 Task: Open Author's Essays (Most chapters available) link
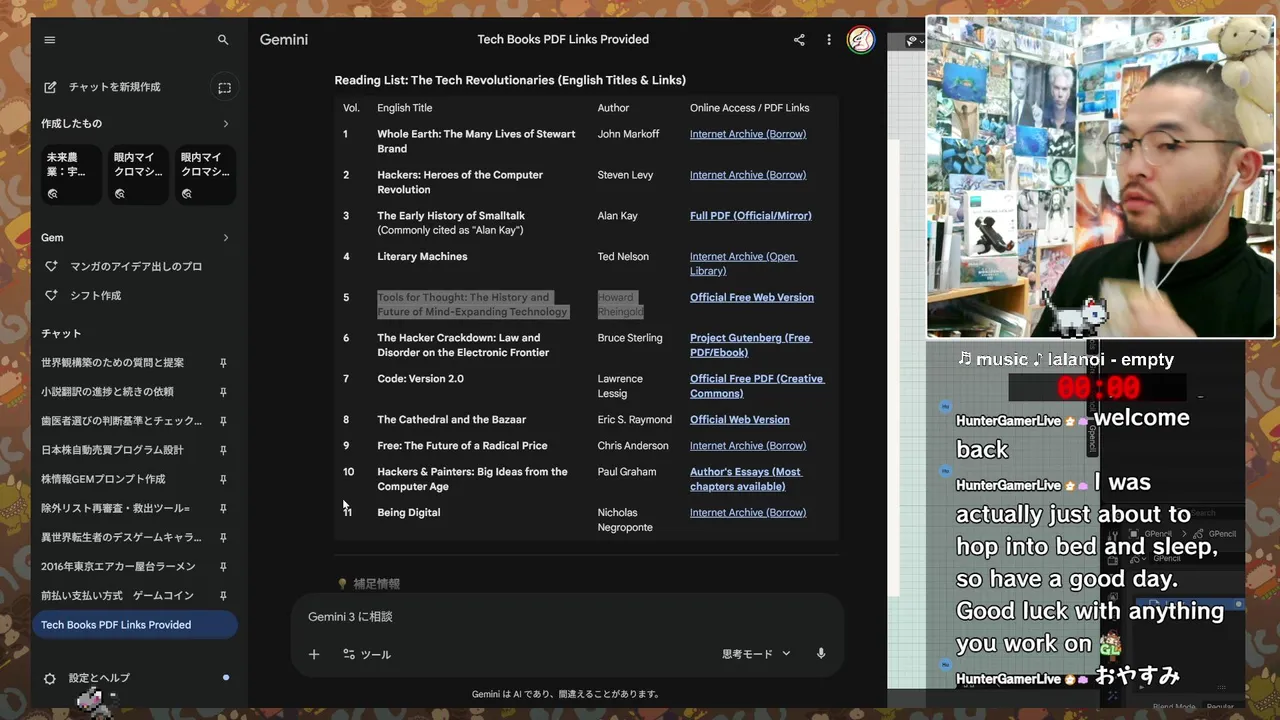pyautogui.click(x=746, y=479)
